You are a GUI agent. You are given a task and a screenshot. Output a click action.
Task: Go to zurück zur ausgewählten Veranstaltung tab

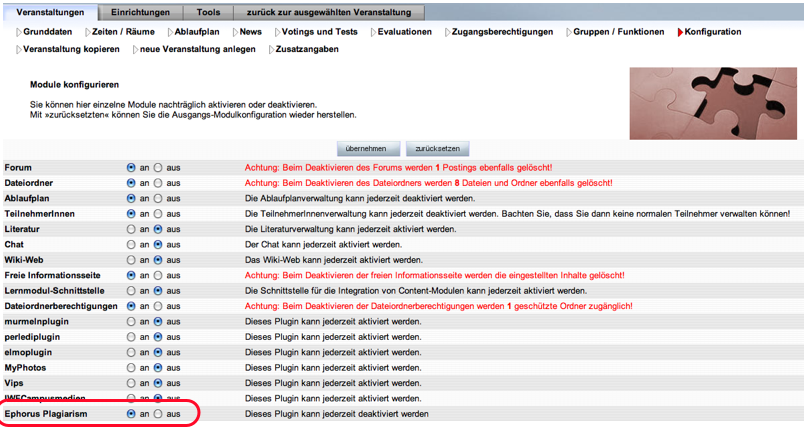pos(329,12)
